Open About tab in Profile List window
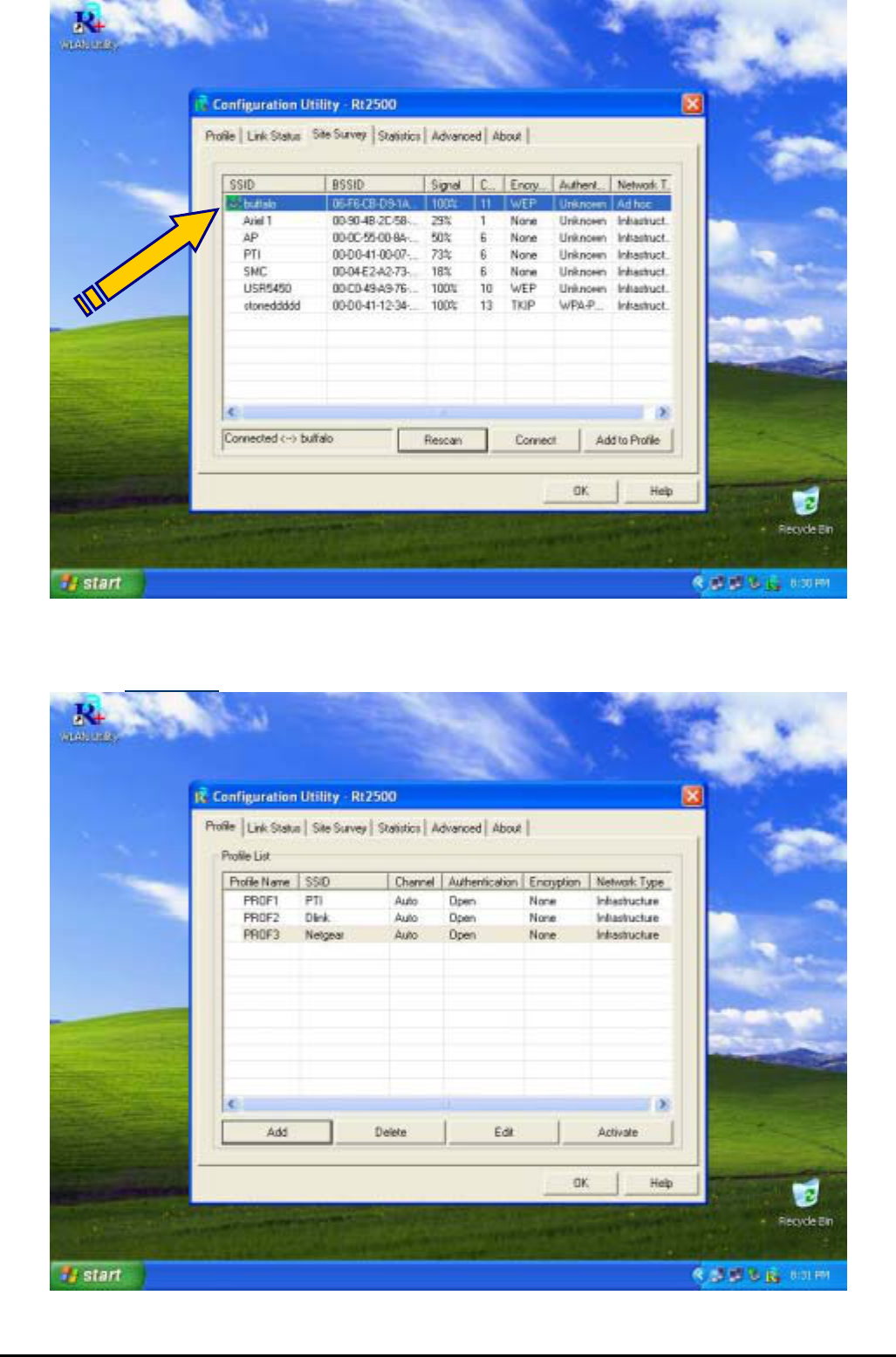The image size is (896, 1357). (x=507, y=828)
